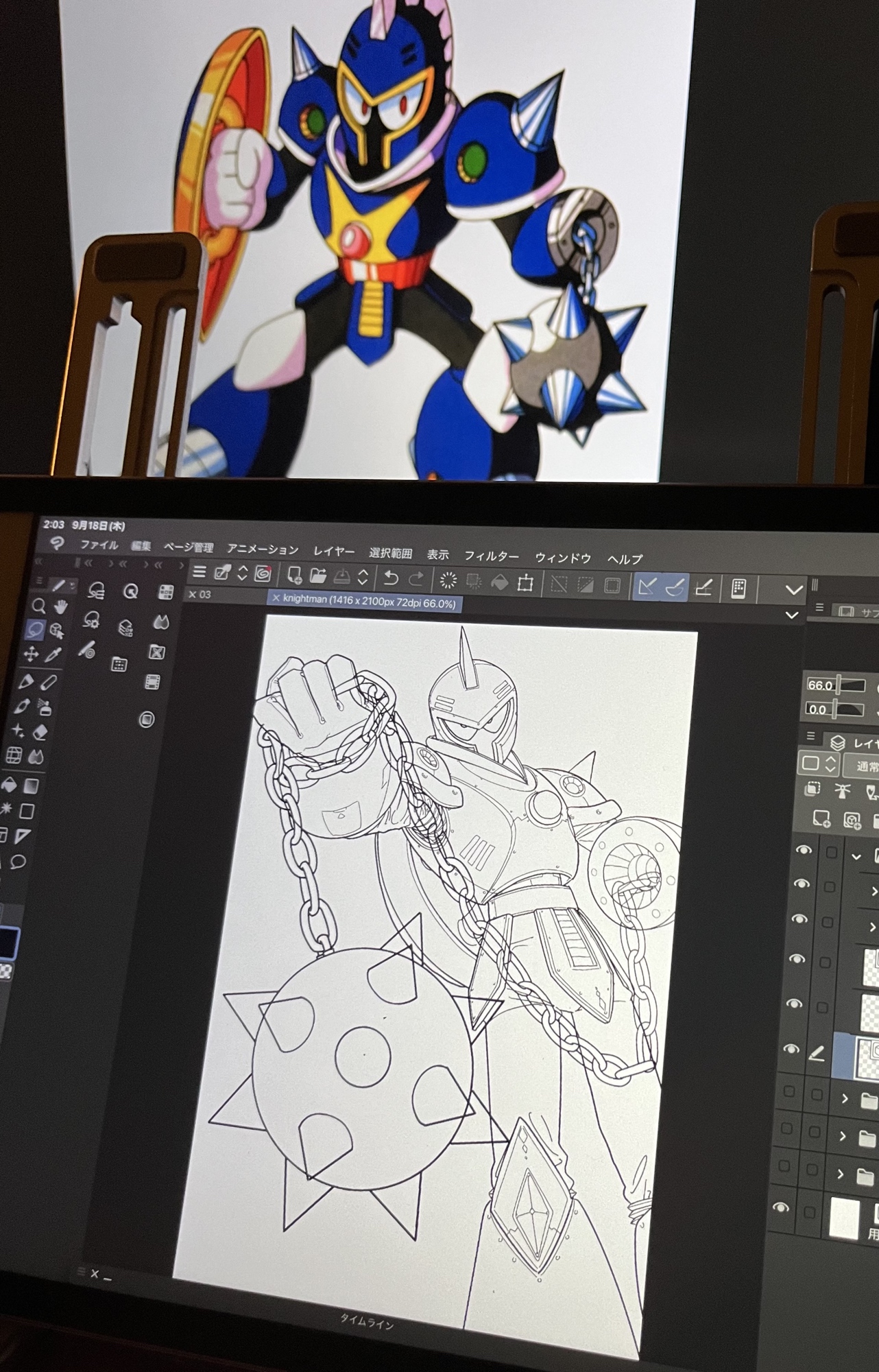Click the Open file folder icon
The image size is (879, 1372).
click(318, 576)
